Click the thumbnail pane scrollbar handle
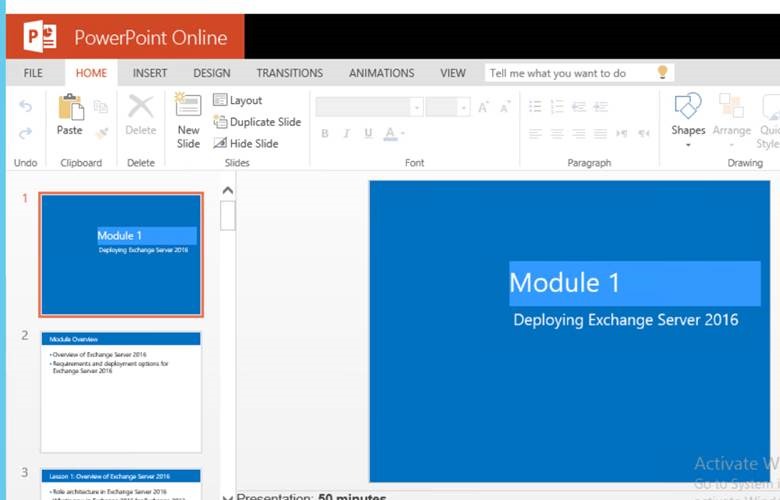The width and height of the screenshot is (780, 500). coord(227,215)
